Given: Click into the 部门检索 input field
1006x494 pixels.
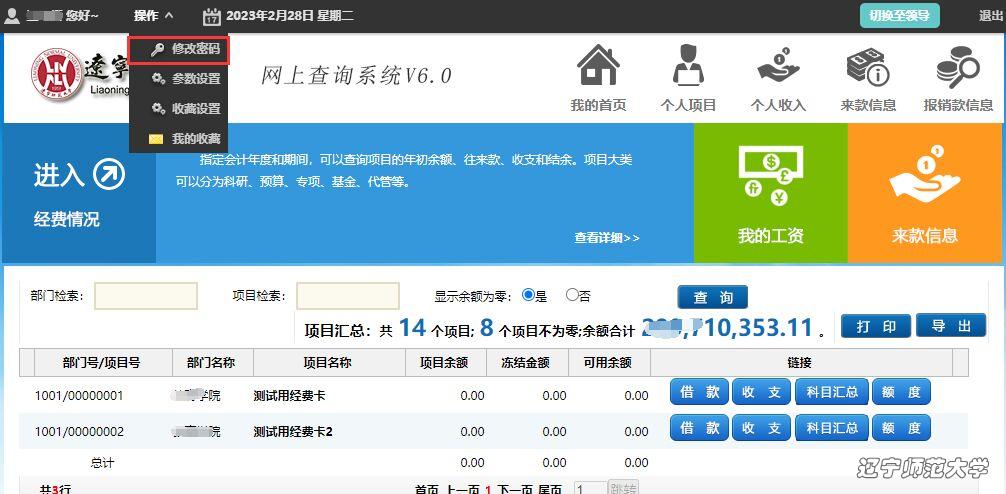Looking at the screenshot, I should click(x=146, y=296).
